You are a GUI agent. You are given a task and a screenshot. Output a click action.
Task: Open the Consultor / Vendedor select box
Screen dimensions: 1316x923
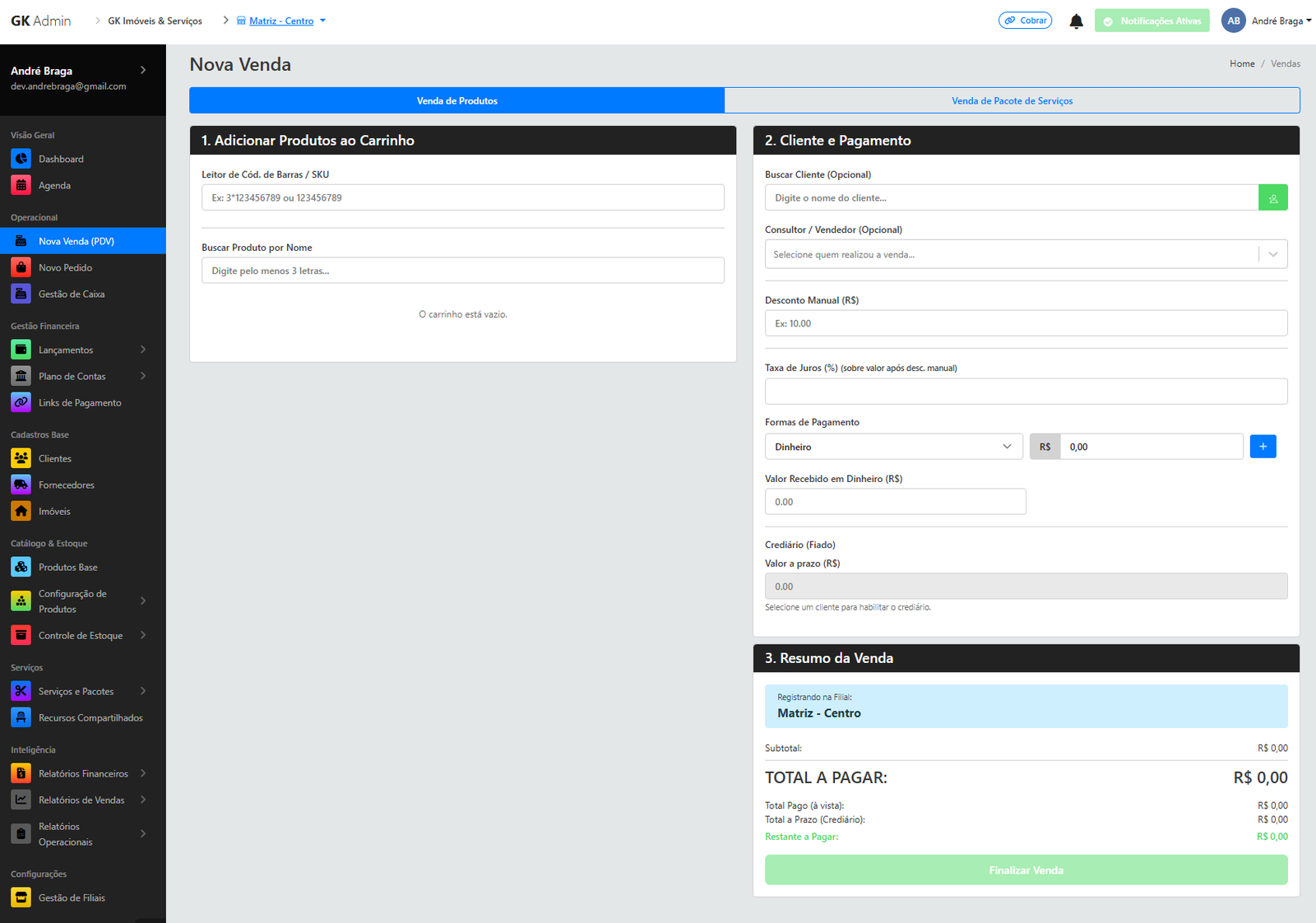coord(1025,254)
